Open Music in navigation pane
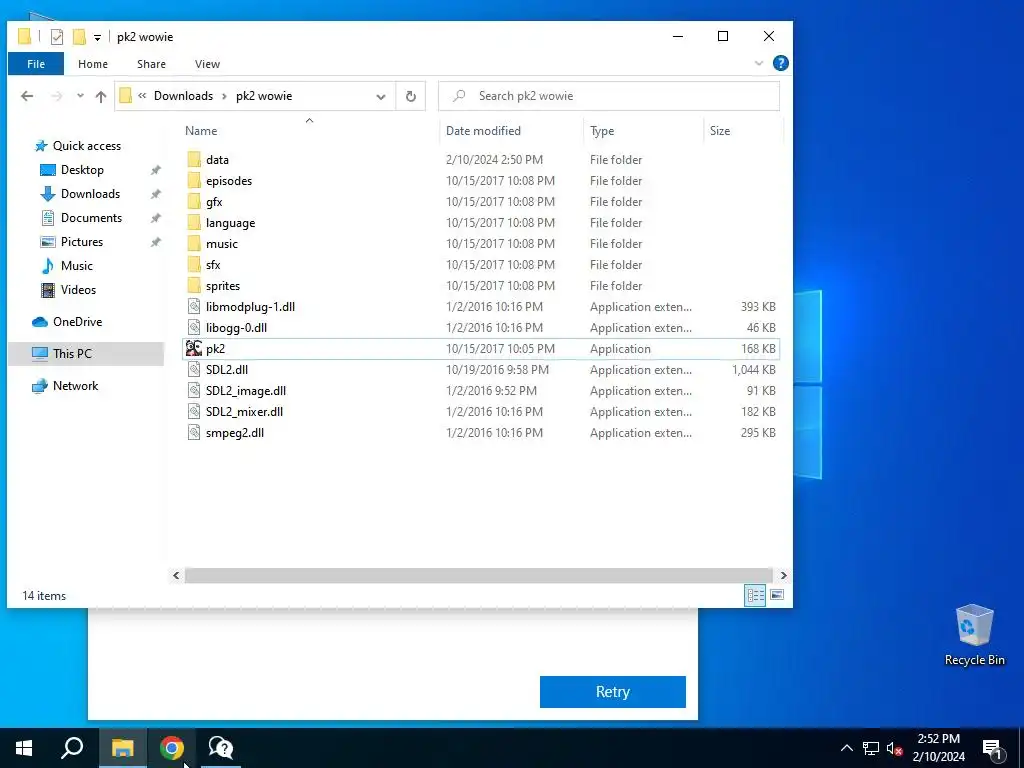 (x=76, y=266)
